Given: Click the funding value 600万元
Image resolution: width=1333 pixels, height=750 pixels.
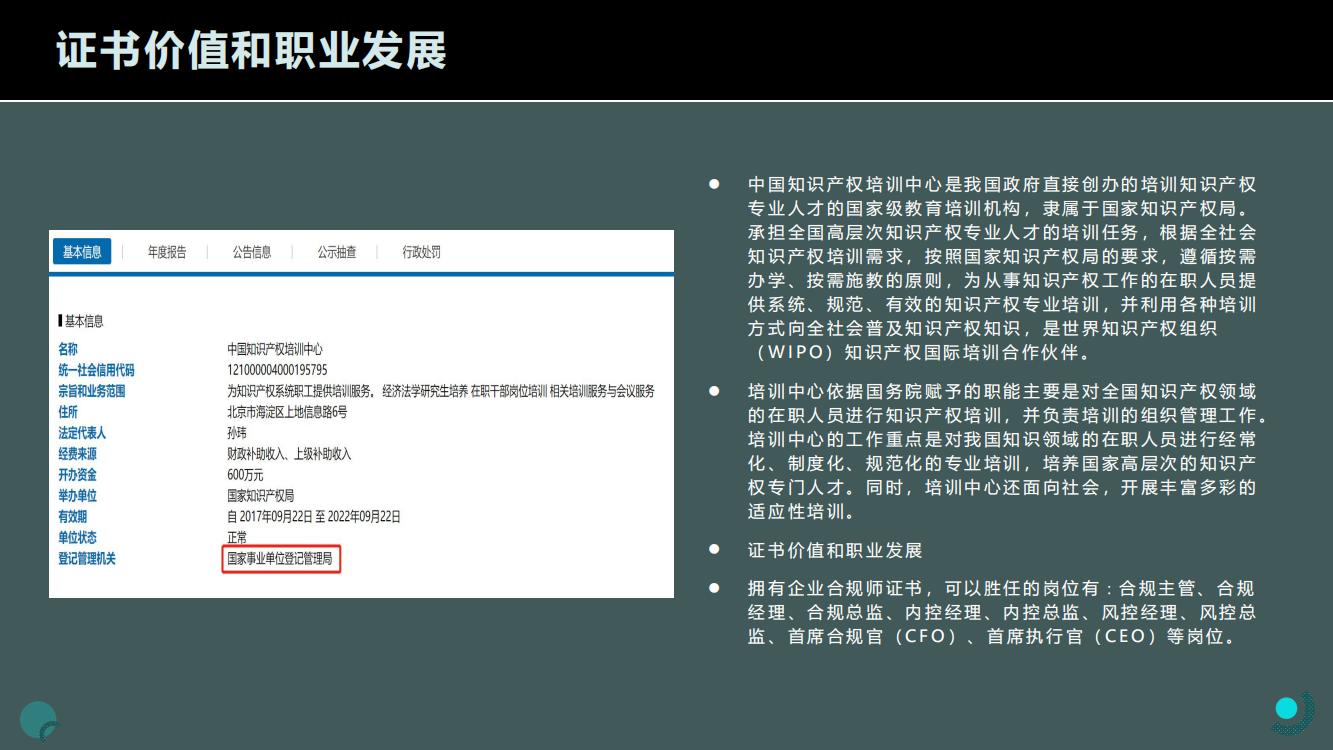Looking at the screenshot, I should click(243, 475).
